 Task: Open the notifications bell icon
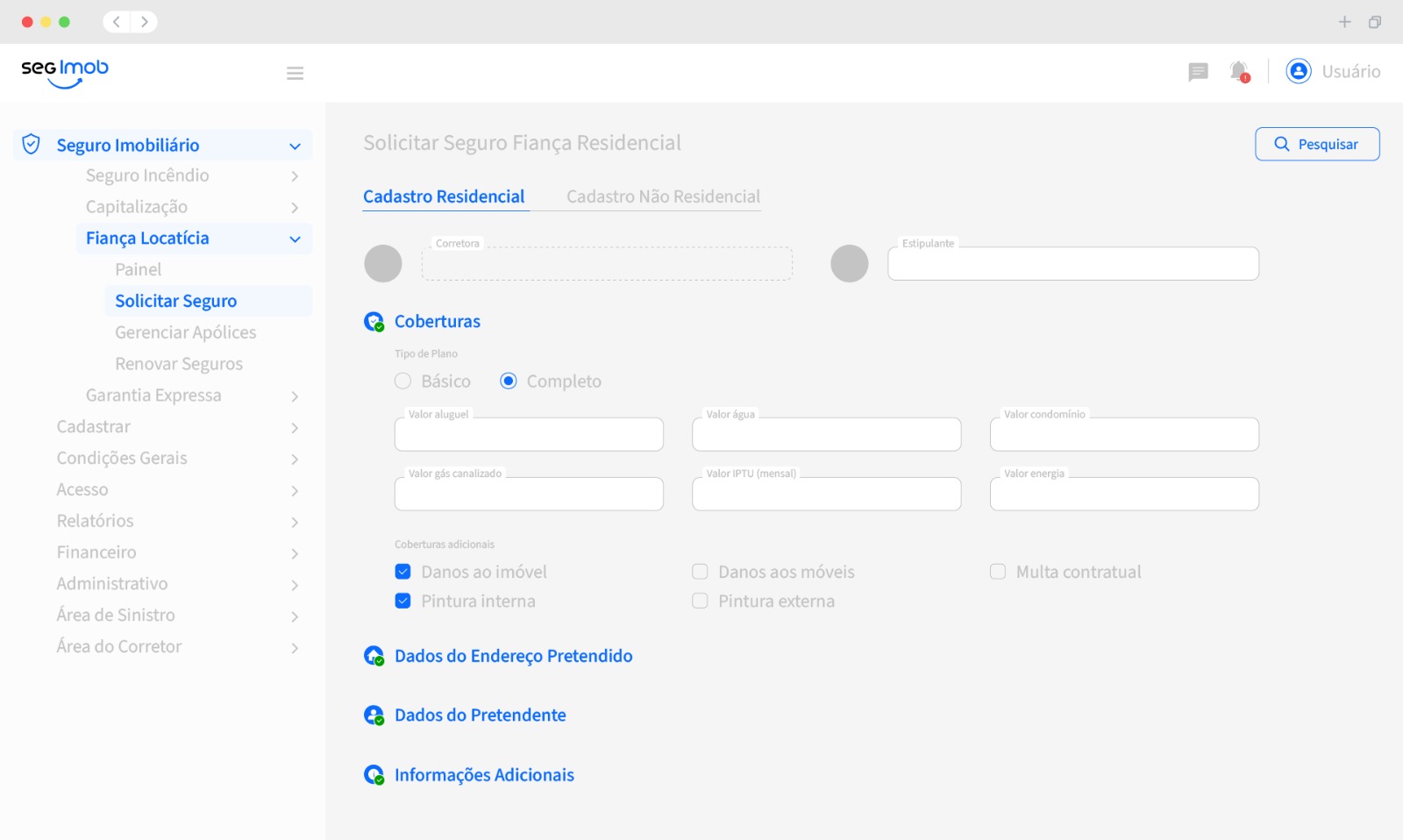(1239, 72)
